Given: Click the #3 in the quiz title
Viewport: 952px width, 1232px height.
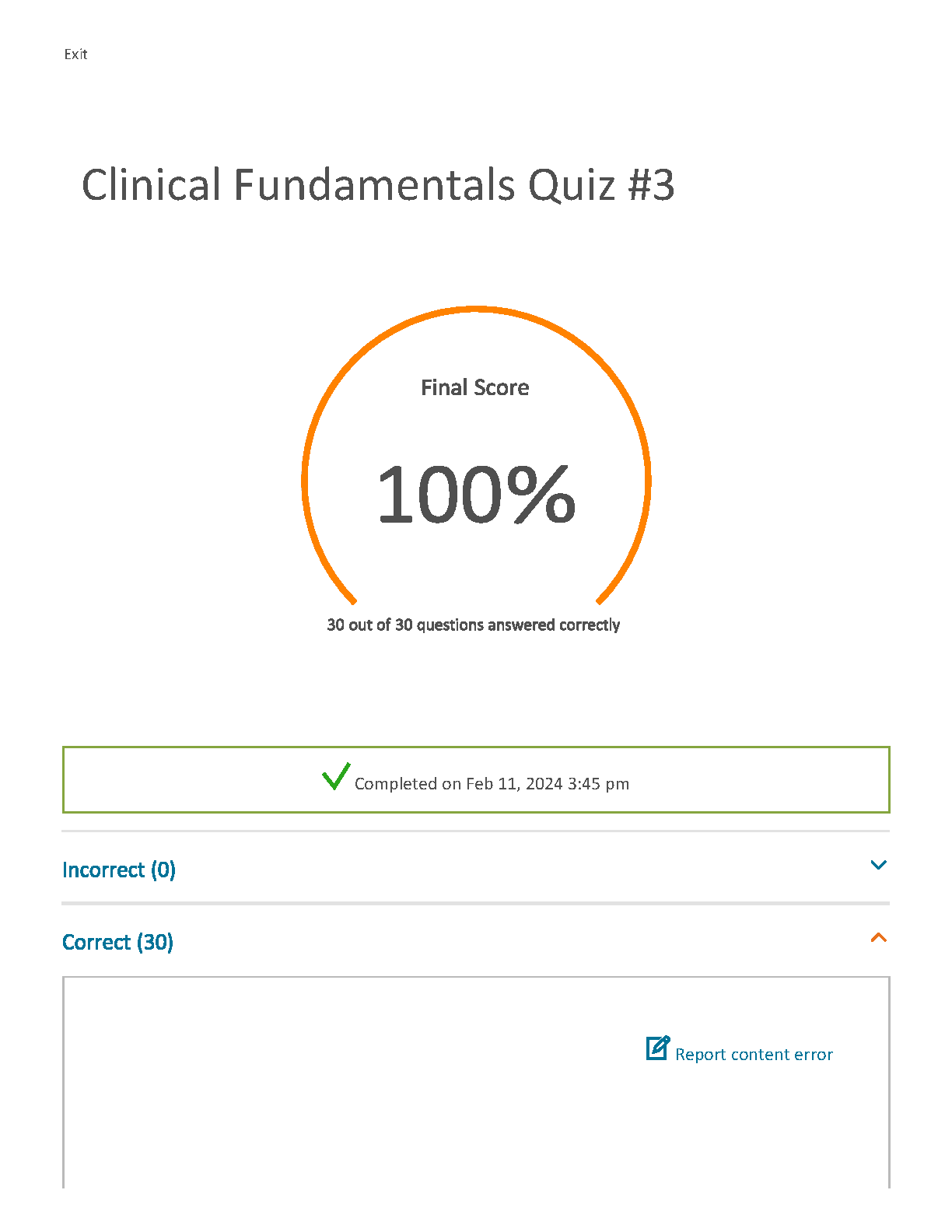Looking at the screenshot, I should click(x=648, y=185).
